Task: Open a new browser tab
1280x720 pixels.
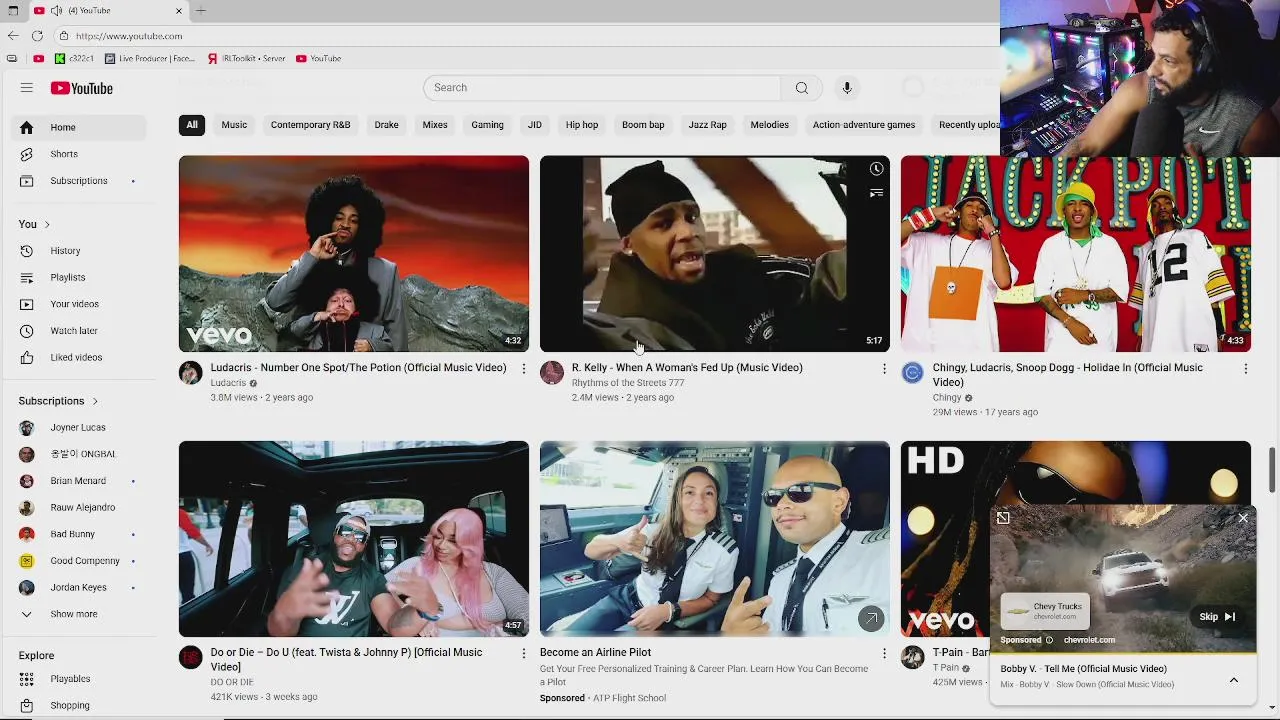Action: click(x=201, y=11)
